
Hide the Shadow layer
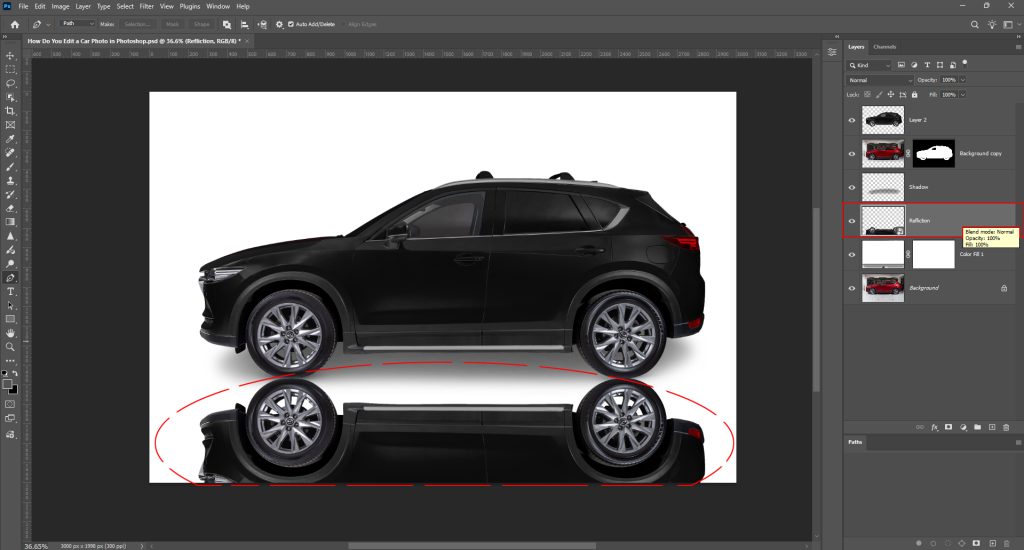tap(852, 187)
